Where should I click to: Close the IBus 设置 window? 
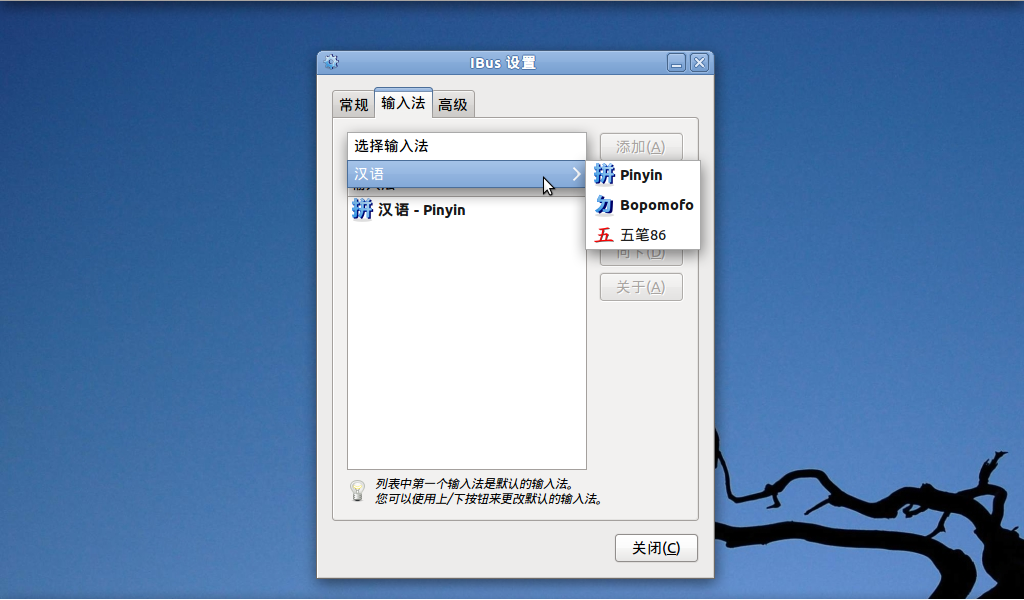(699, 63)
